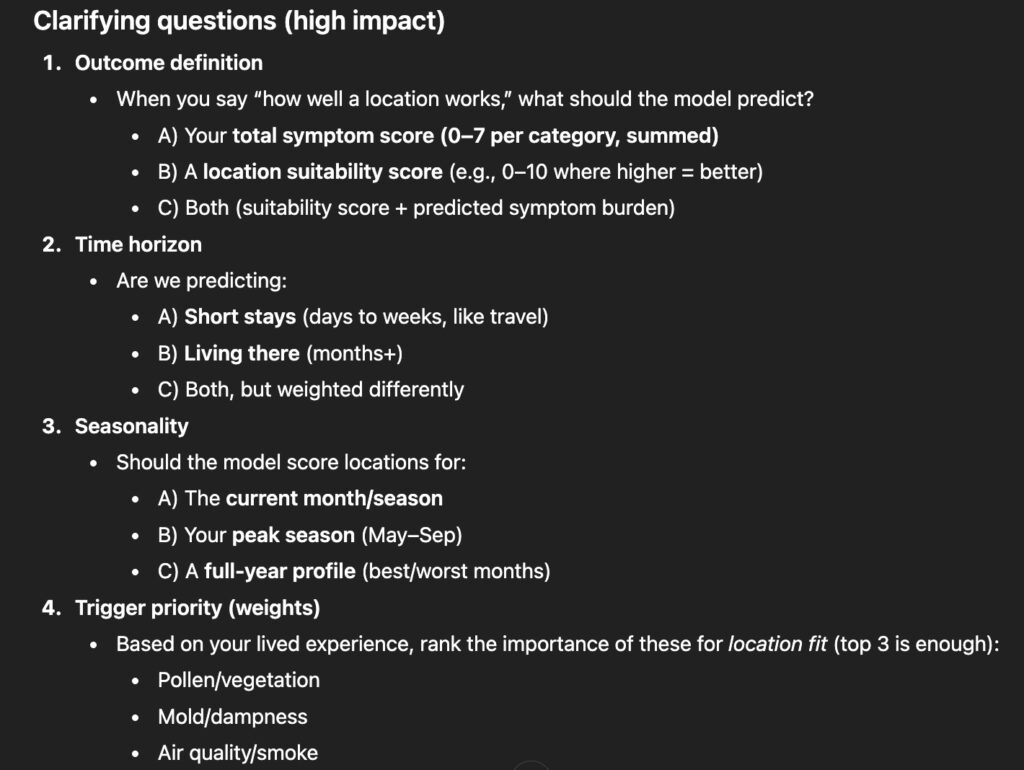Image resolution: width=1024 pixels, height=770 pixels.
Task: Click the "Pollen/vegetation" bullet item
Action: pos(238,680)
